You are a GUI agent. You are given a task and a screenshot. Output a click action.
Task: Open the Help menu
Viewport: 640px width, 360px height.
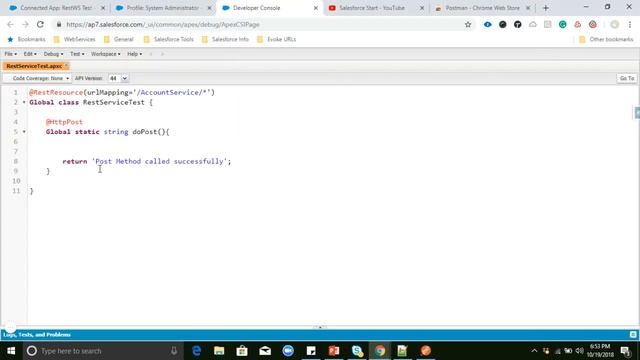[134, 54]
